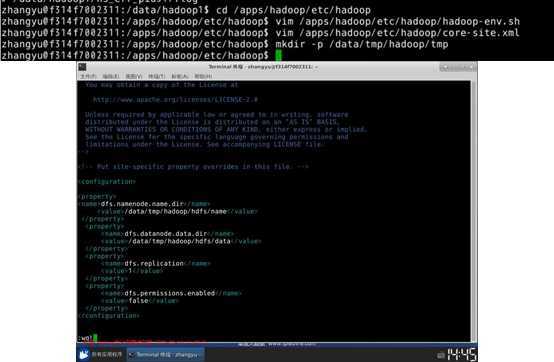Image resolution: width=554 pixels, height=362 pixels.
Task: Click the vim core-site.xml command line
Action: click(x=397, y=33)
